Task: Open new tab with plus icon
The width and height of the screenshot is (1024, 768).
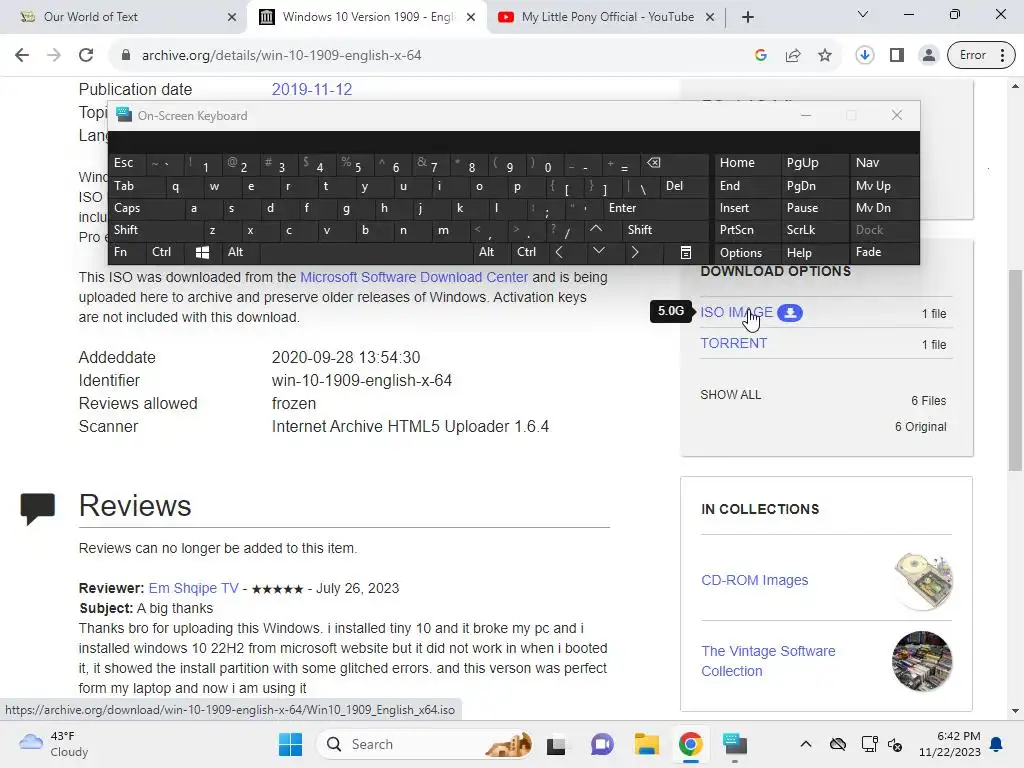Action: (x=748, y=17)
